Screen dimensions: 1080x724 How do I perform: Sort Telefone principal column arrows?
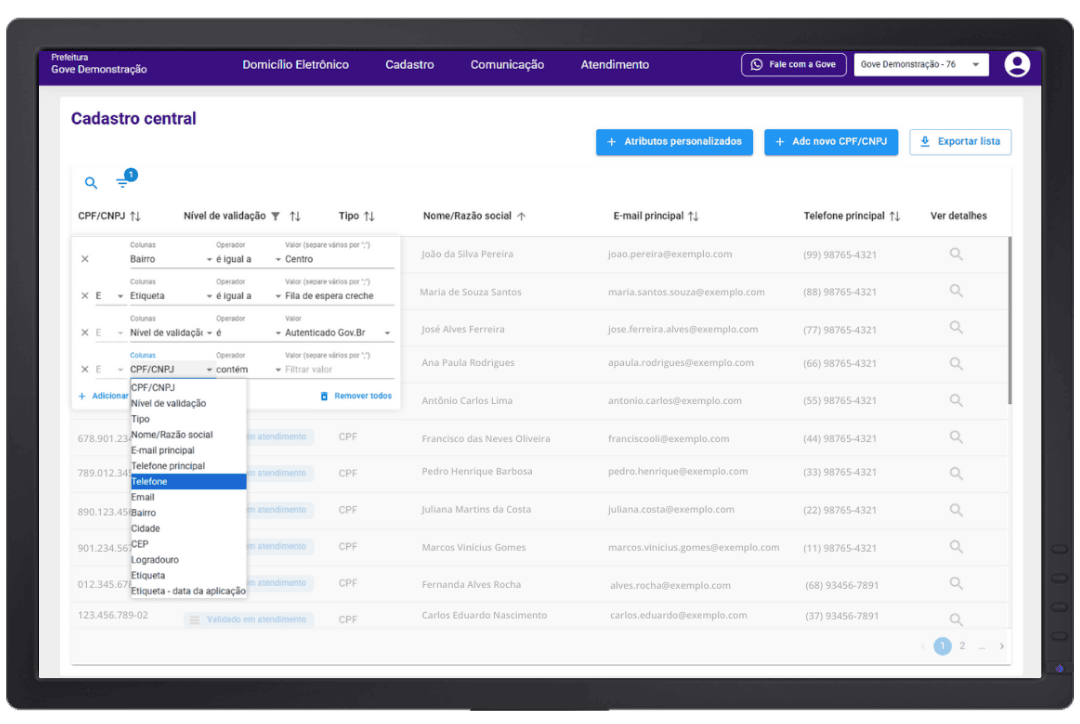(x=895, y=216)
